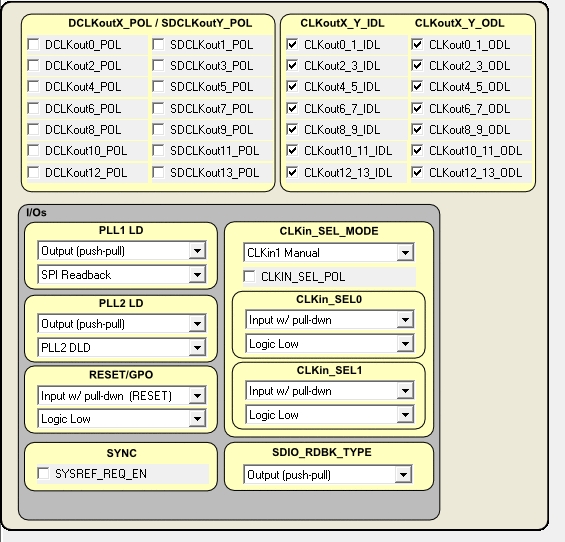The height and width of the screenshot is (542, 565).
Task: Toggle CLKout10_11_ODL checkbox
Action: 417,151
